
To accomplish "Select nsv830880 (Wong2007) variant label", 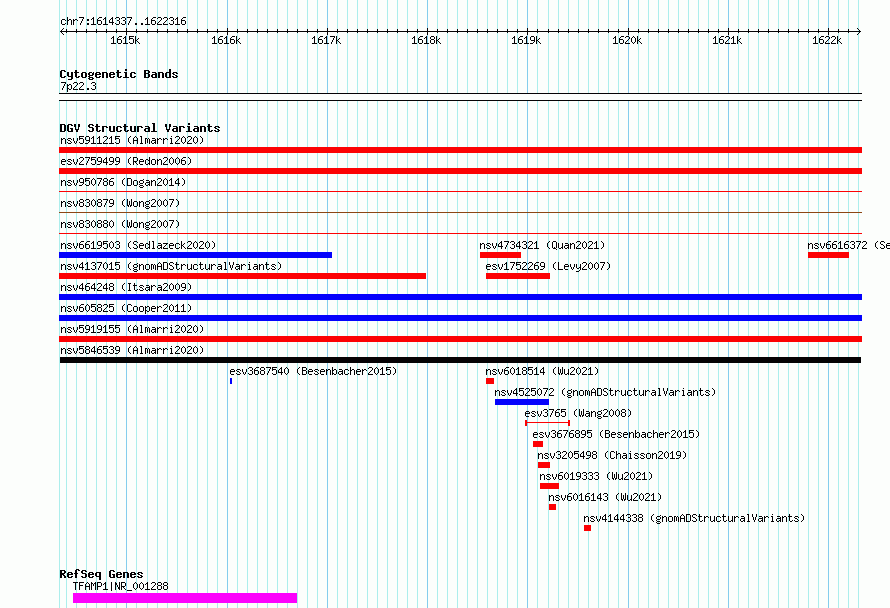I will pos(120,224).
